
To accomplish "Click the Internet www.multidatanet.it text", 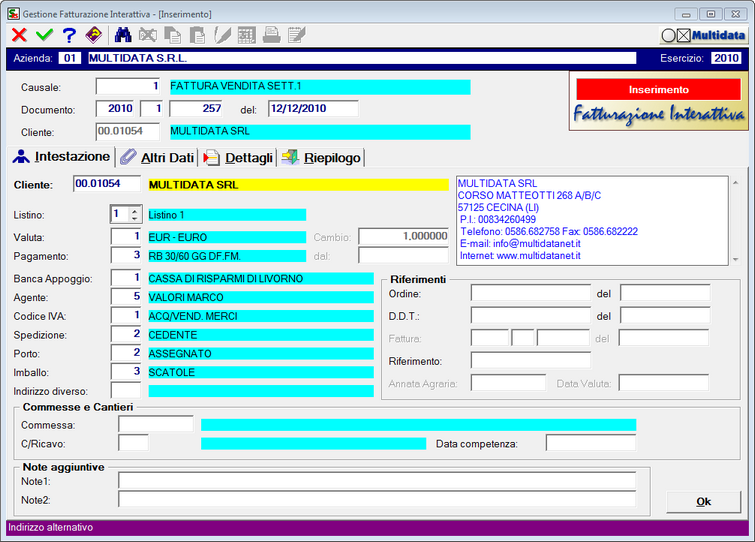I will pyautogui.click(x=520, y=256).
